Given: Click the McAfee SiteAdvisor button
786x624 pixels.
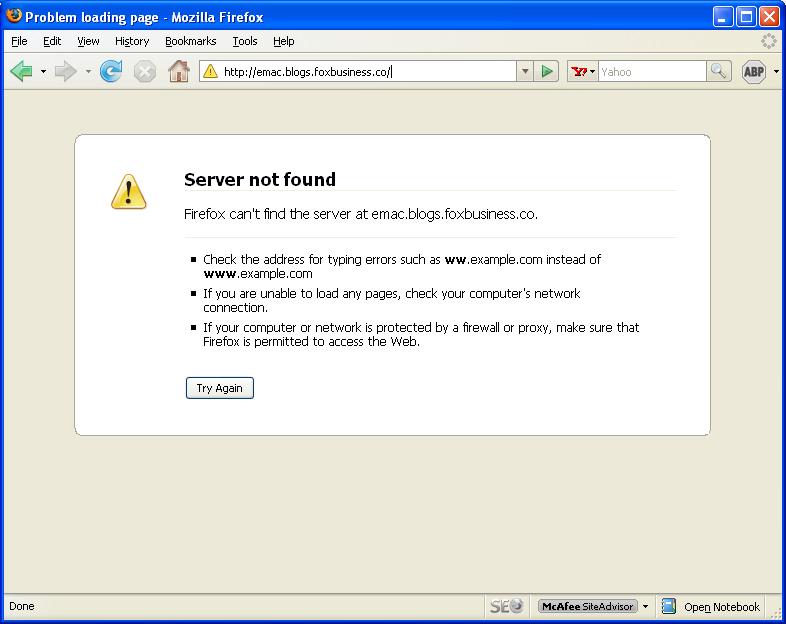Looking at the screenshot, I should pos(587,606).
